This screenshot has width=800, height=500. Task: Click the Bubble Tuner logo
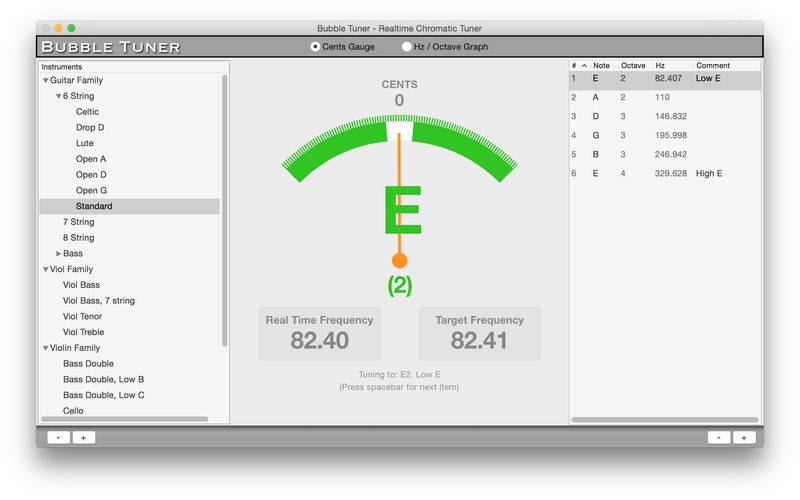[111, 47]
